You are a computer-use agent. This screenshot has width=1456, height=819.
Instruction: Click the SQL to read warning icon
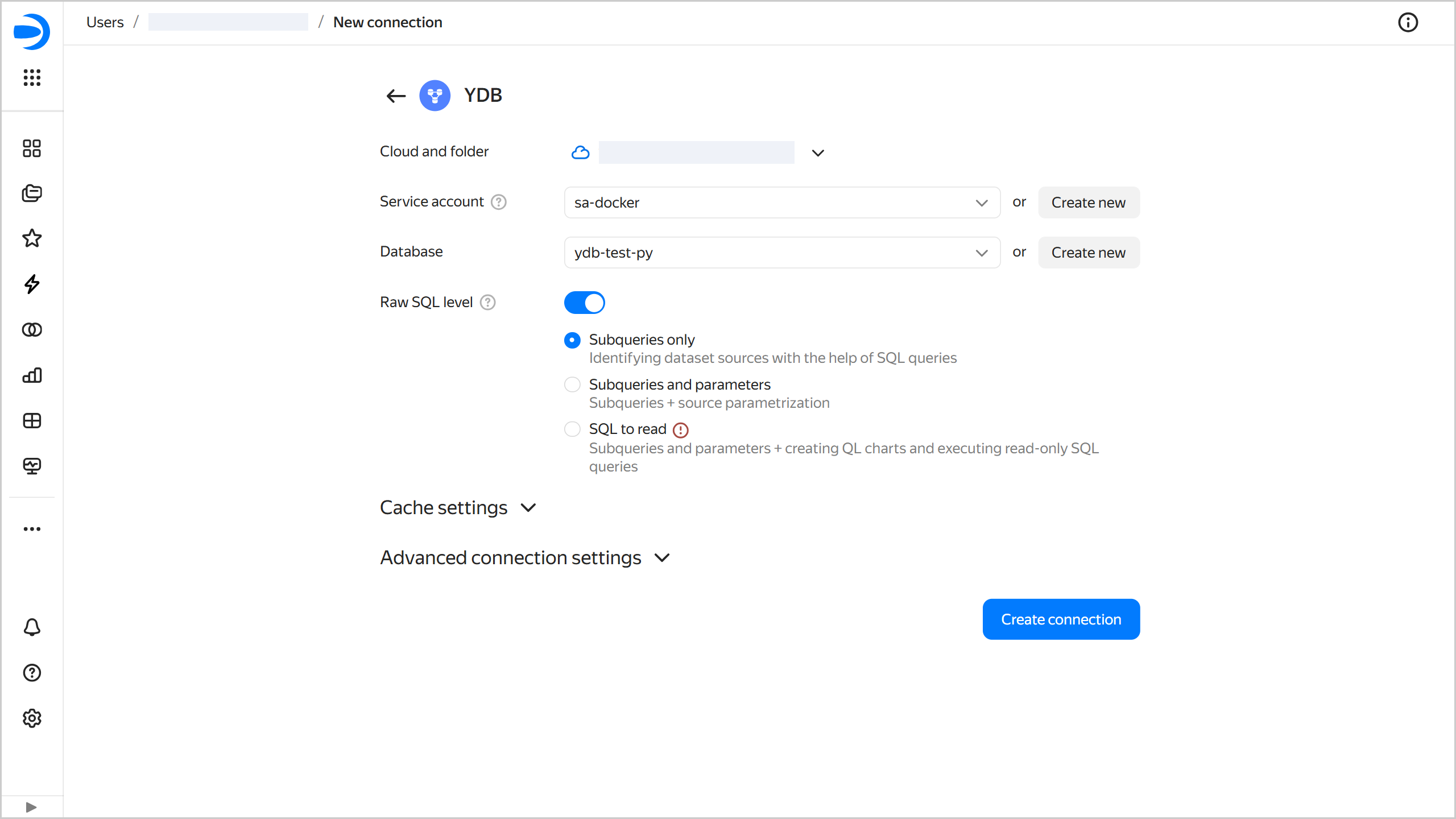tap(681, 430)
